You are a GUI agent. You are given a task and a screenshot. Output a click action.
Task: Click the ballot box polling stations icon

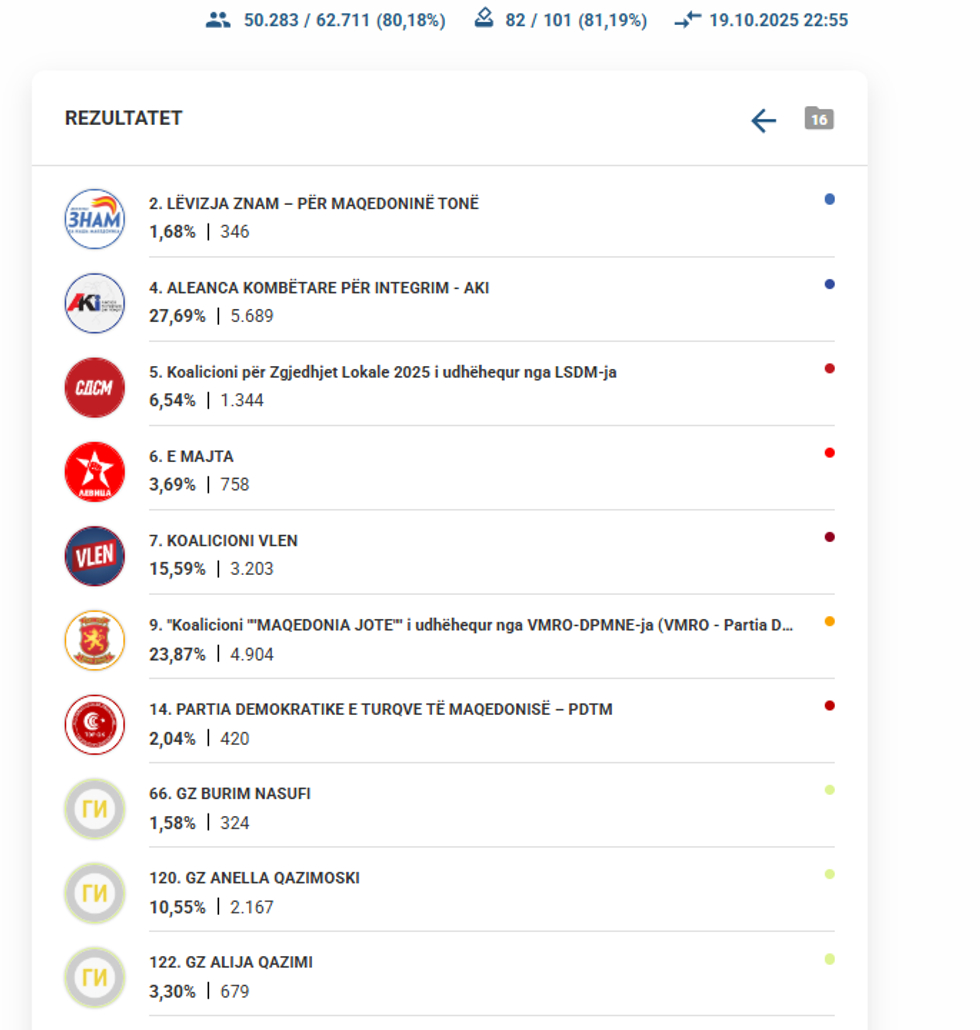[484, 19]
